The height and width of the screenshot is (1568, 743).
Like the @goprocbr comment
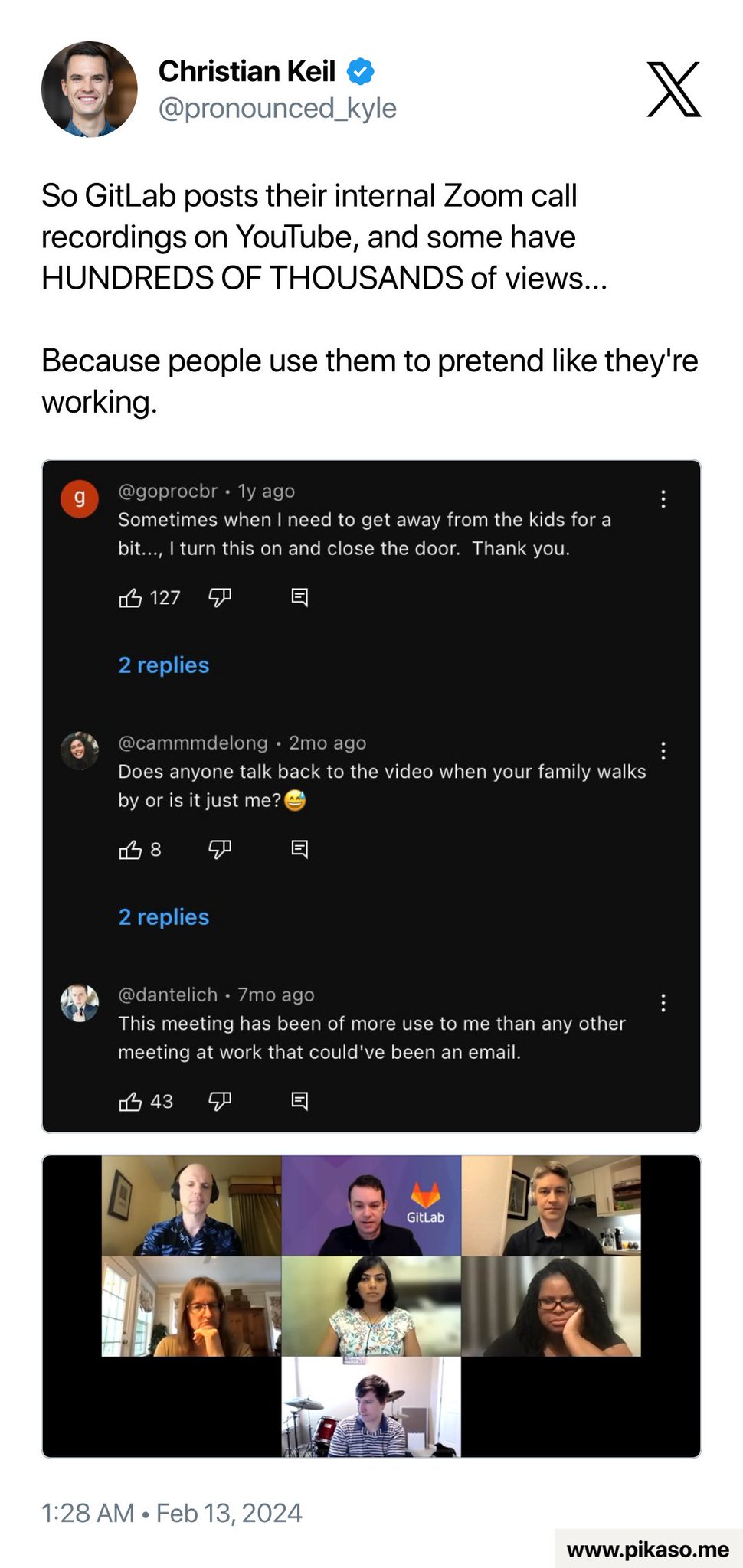[x=131, y=598]
